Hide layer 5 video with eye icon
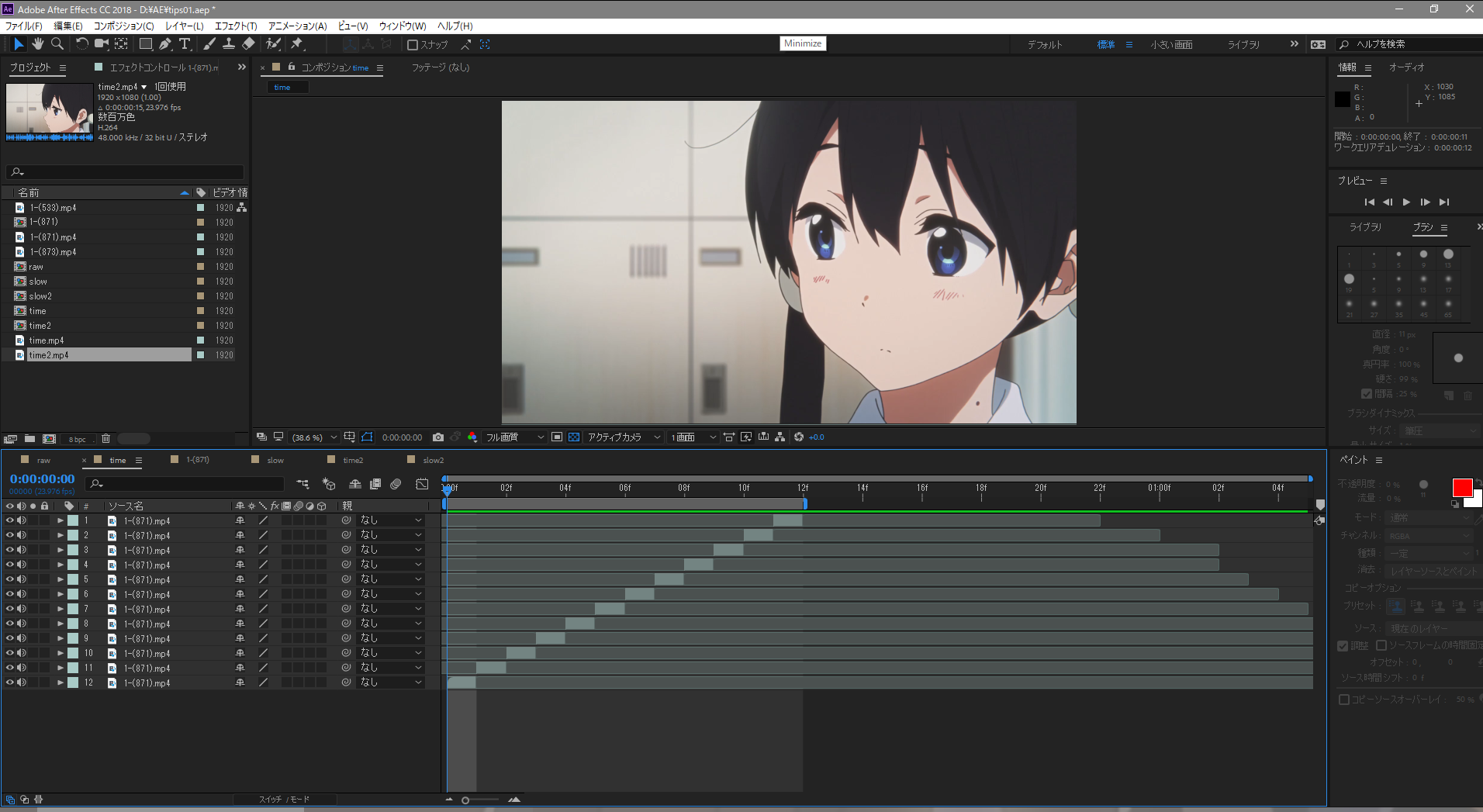 pos(10,579)
